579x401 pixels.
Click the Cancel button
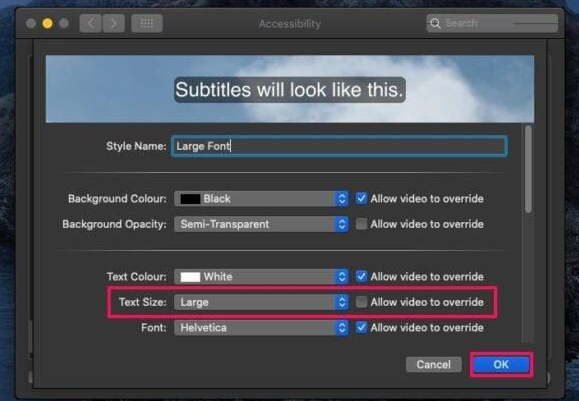(434, 364)
